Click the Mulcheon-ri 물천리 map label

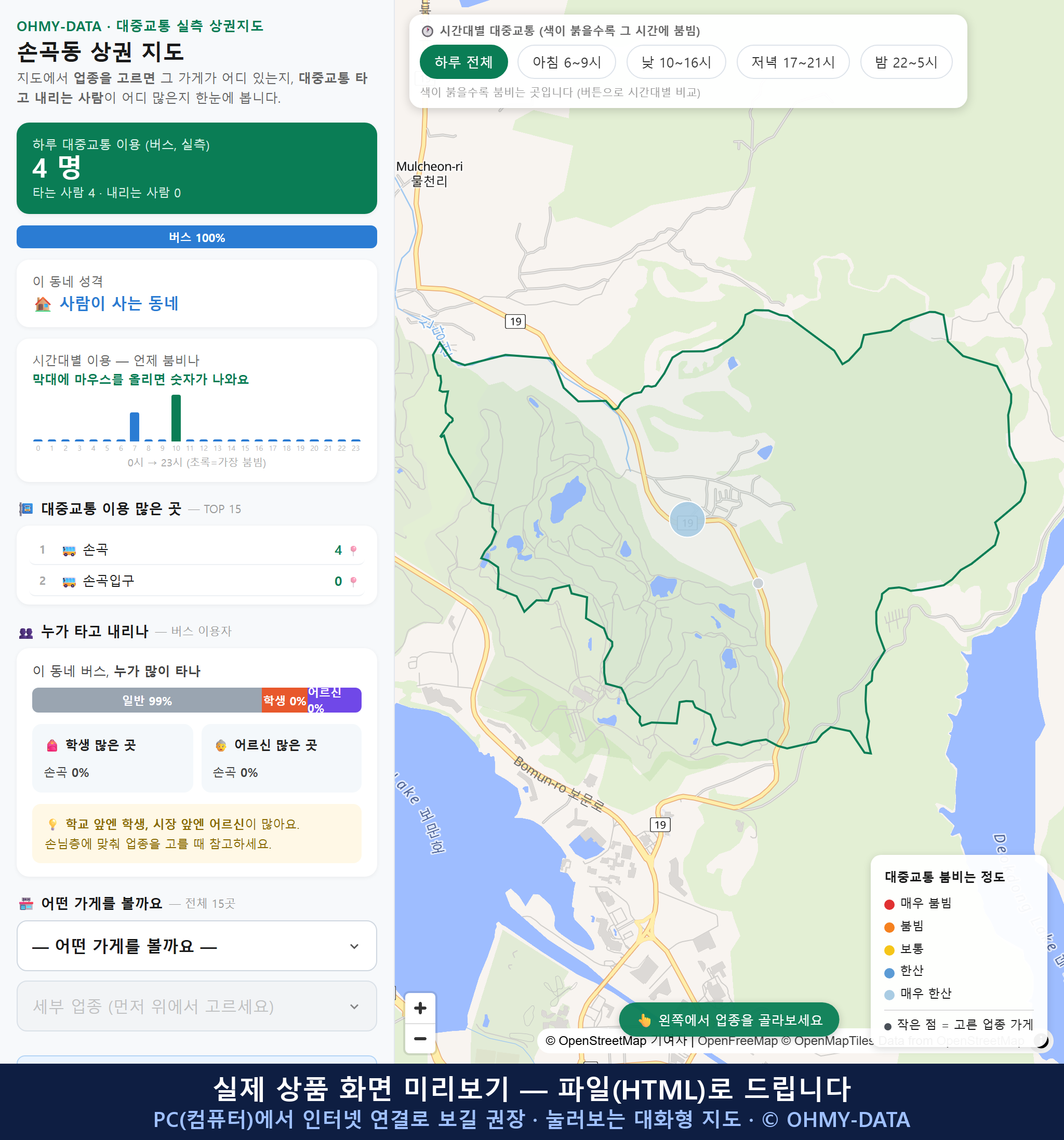[x=429, y=174]
